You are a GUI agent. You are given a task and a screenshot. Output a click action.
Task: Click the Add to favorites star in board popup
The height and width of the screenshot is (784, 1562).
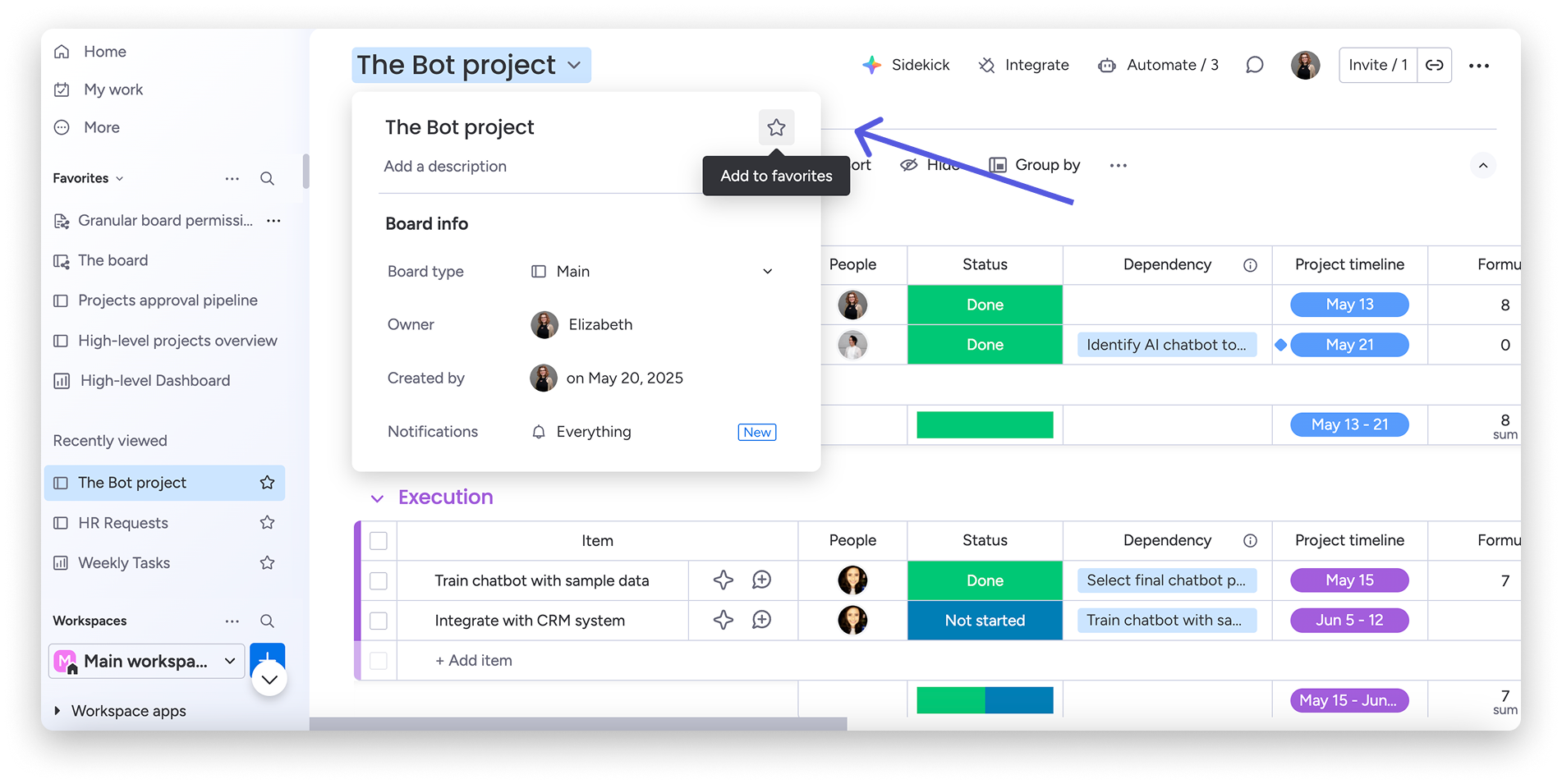tap(776, 127)
